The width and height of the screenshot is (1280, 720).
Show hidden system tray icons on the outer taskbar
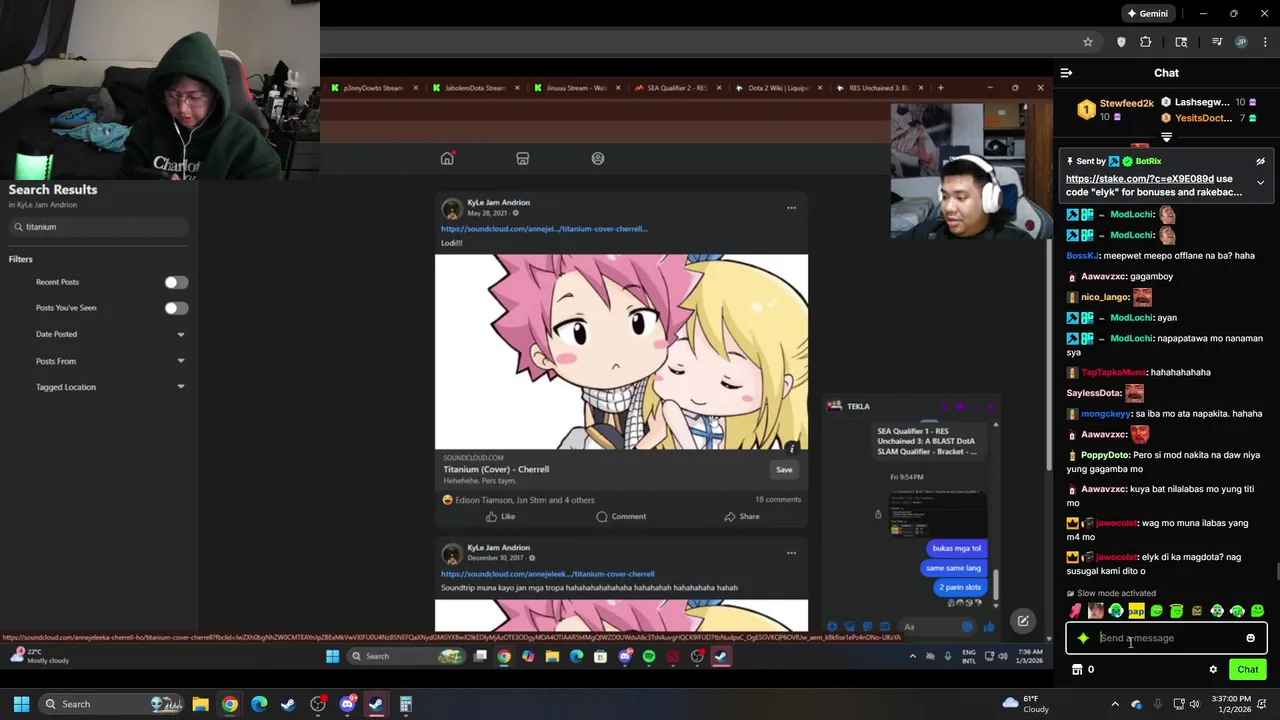(1115, 704)
